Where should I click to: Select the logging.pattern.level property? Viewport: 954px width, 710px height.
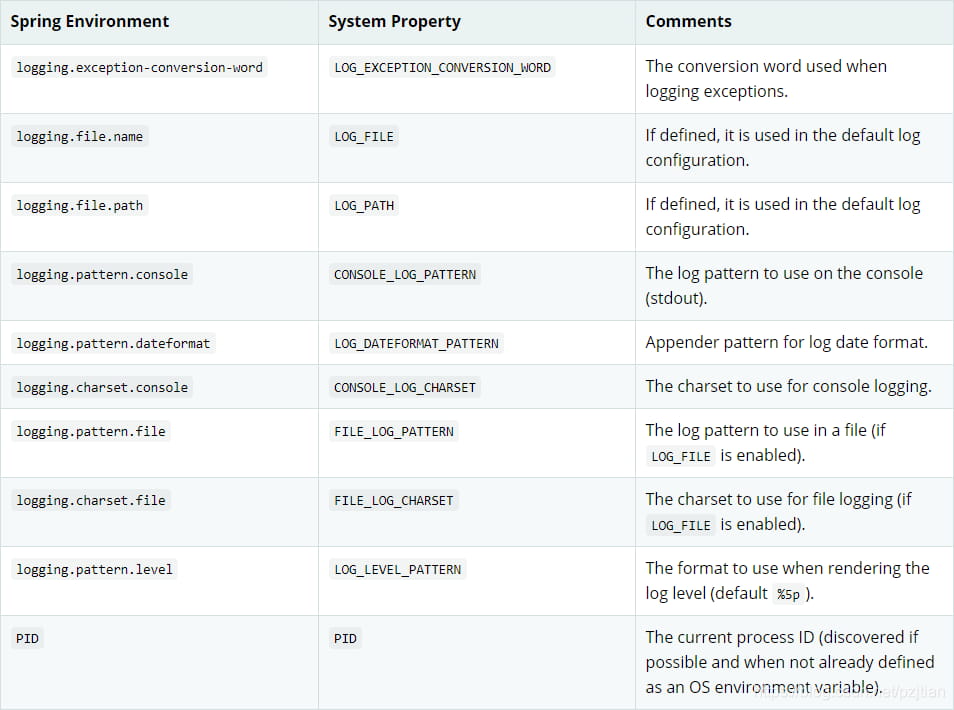94,569
